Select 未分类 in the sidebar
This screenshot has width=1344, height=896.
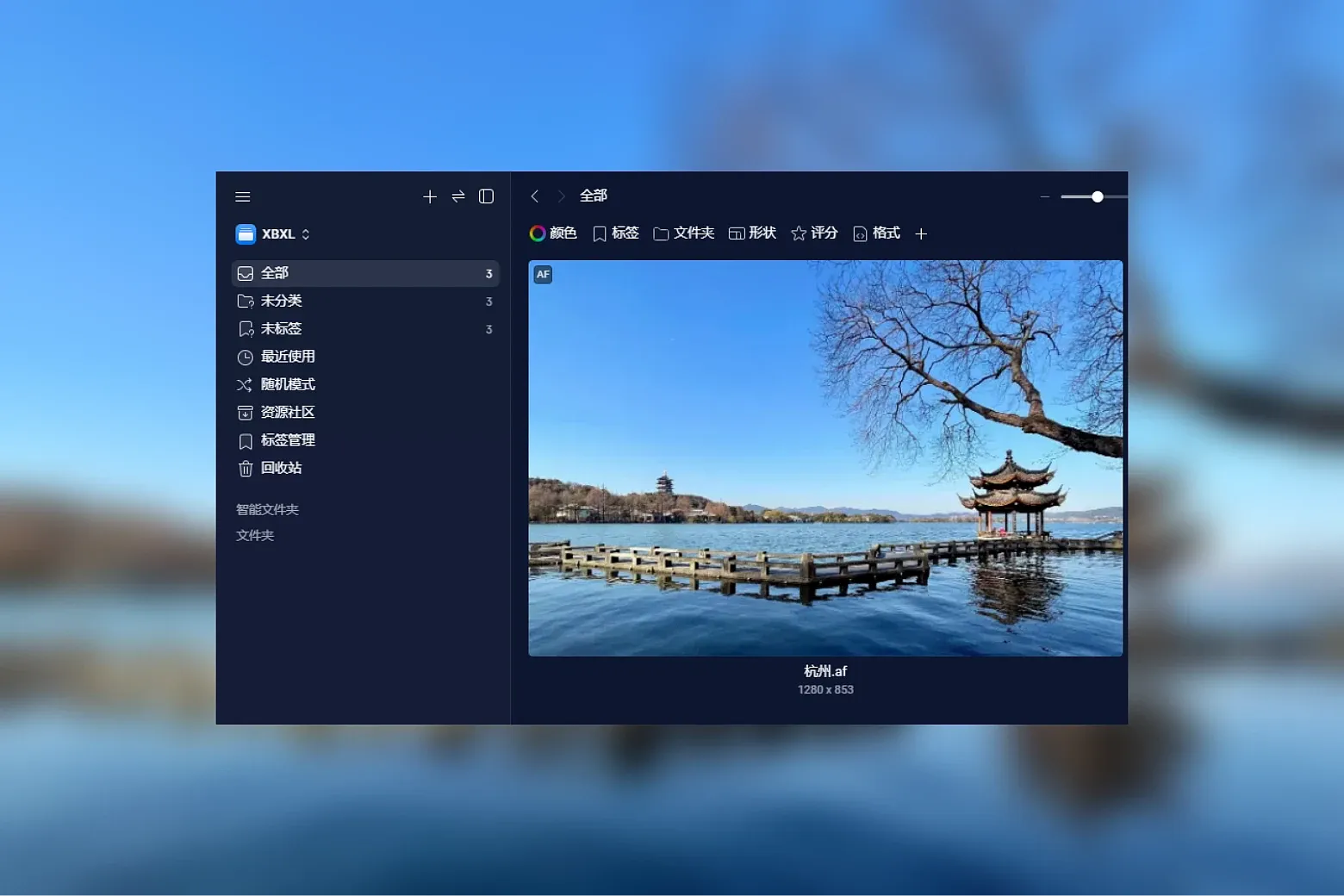click(282, 301)
